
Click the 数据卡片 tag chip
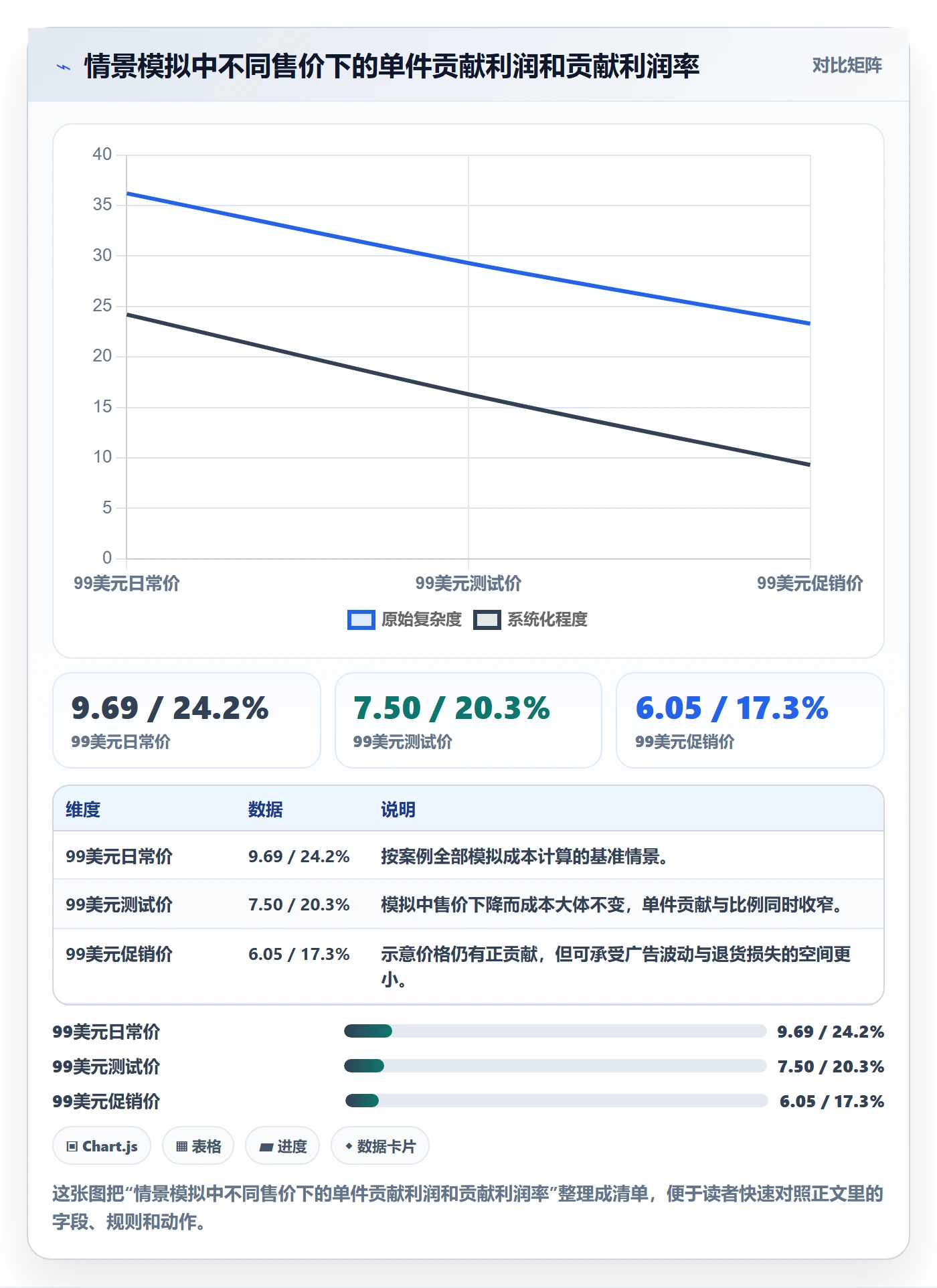[x=380, y=1146]
